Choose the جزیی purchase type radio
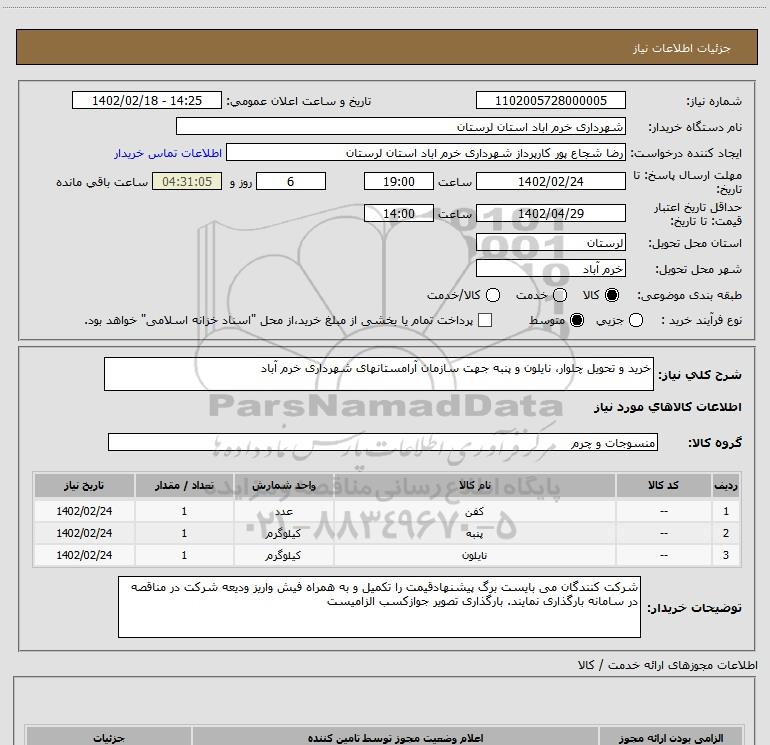Viewport: 770px width, 745px height. (636, 320)
